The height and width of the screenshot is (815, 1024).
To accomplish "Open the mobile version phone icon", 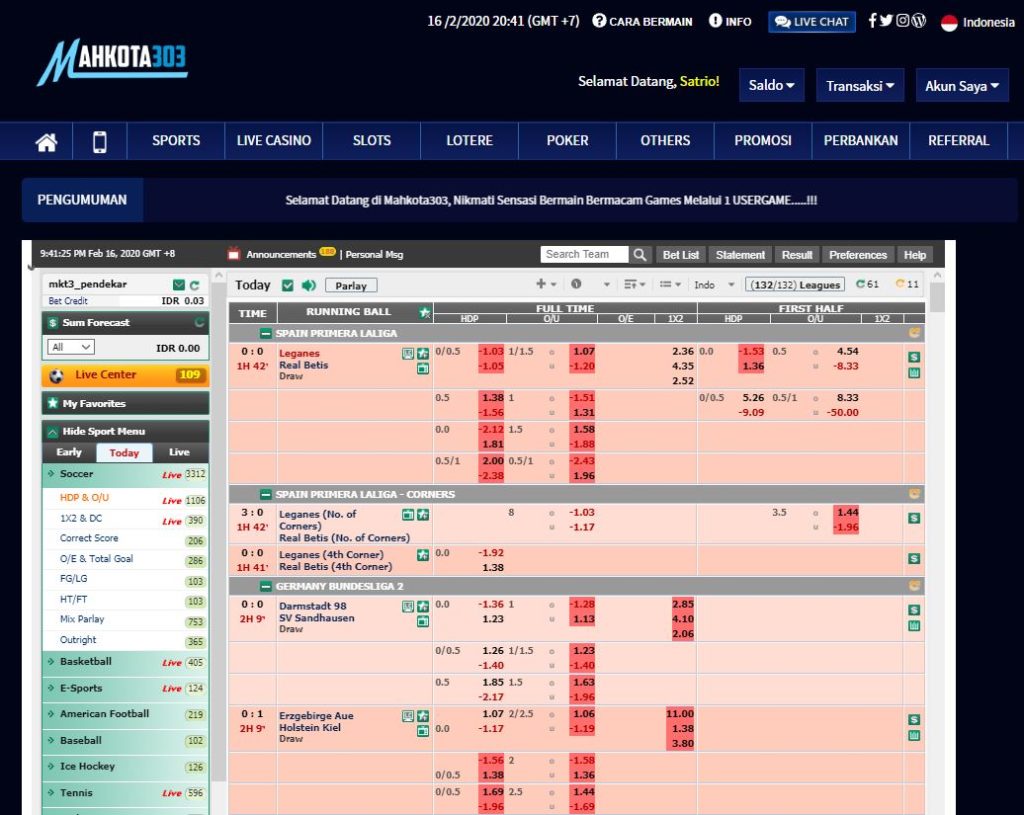I will pos(100,141).
